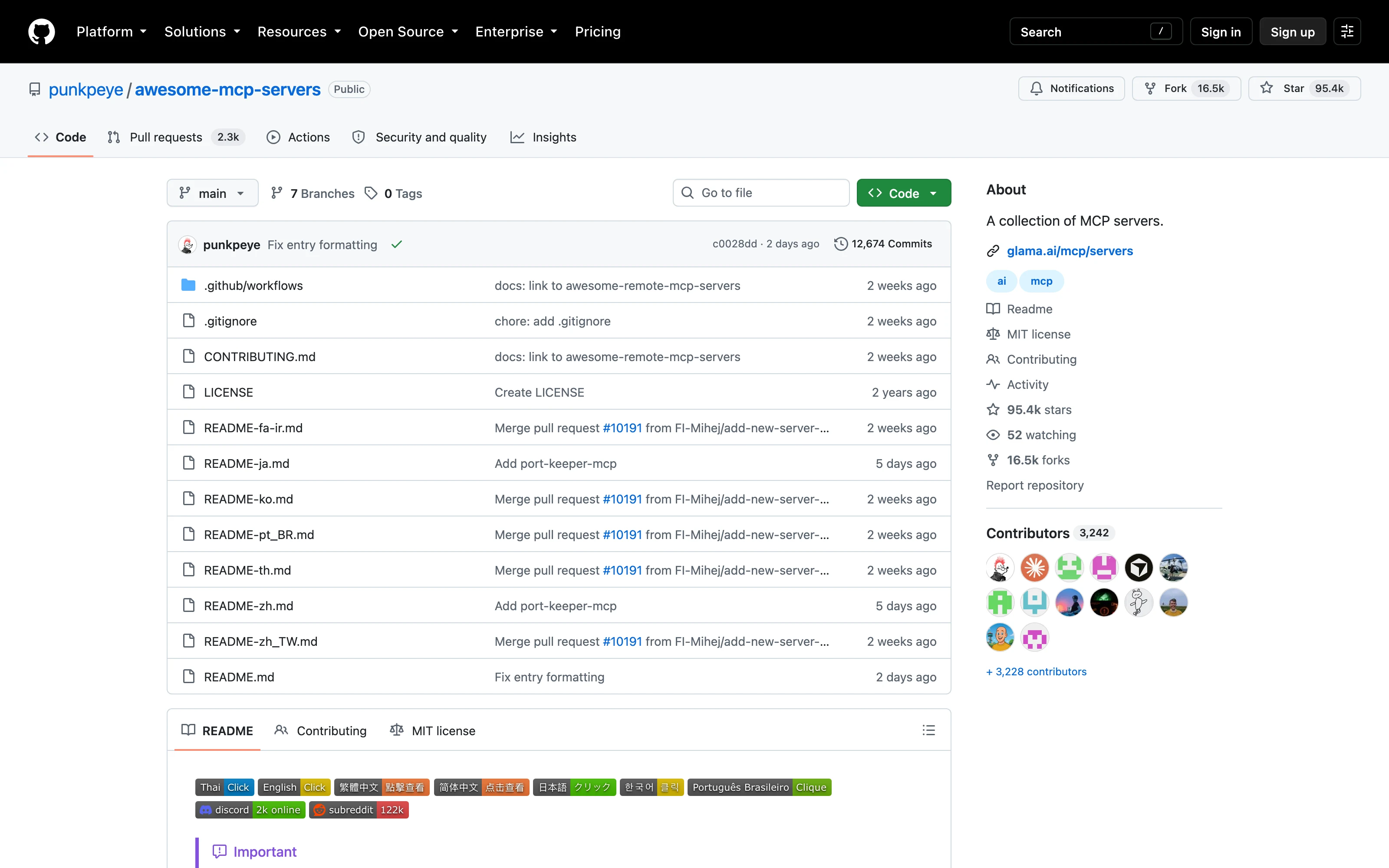Open the helicopter photo contributor avatar

(1173, 568)
